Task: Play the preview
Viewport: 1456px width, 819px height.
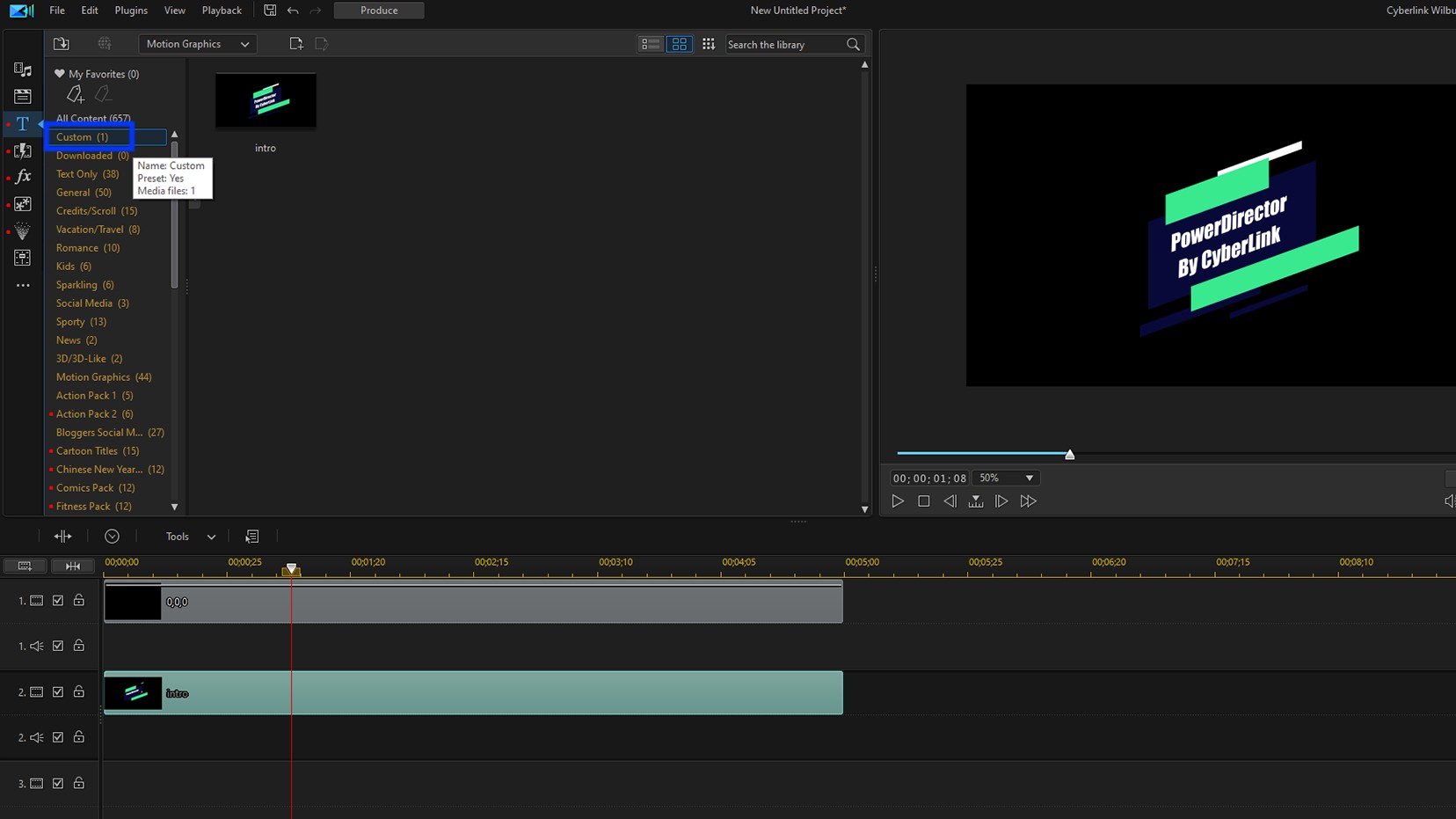Action: [x=898, y=501]
